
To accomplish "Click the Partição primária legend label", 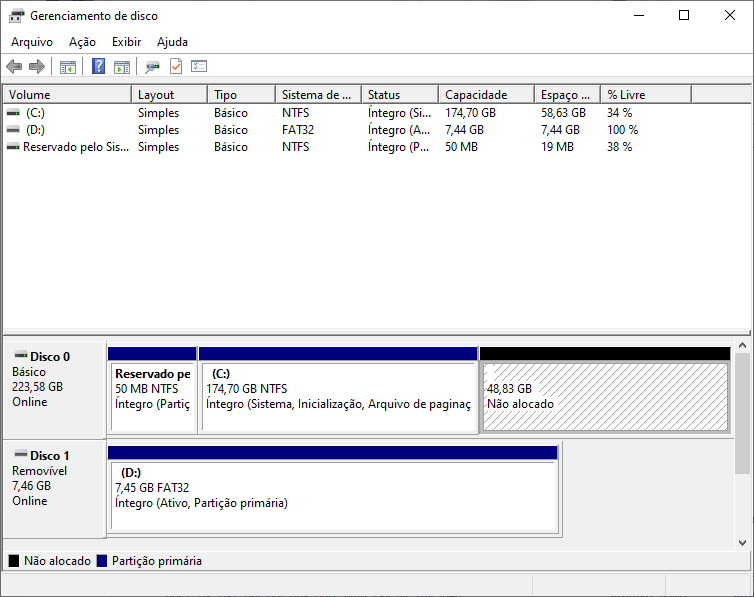I will tap(157, 560).
